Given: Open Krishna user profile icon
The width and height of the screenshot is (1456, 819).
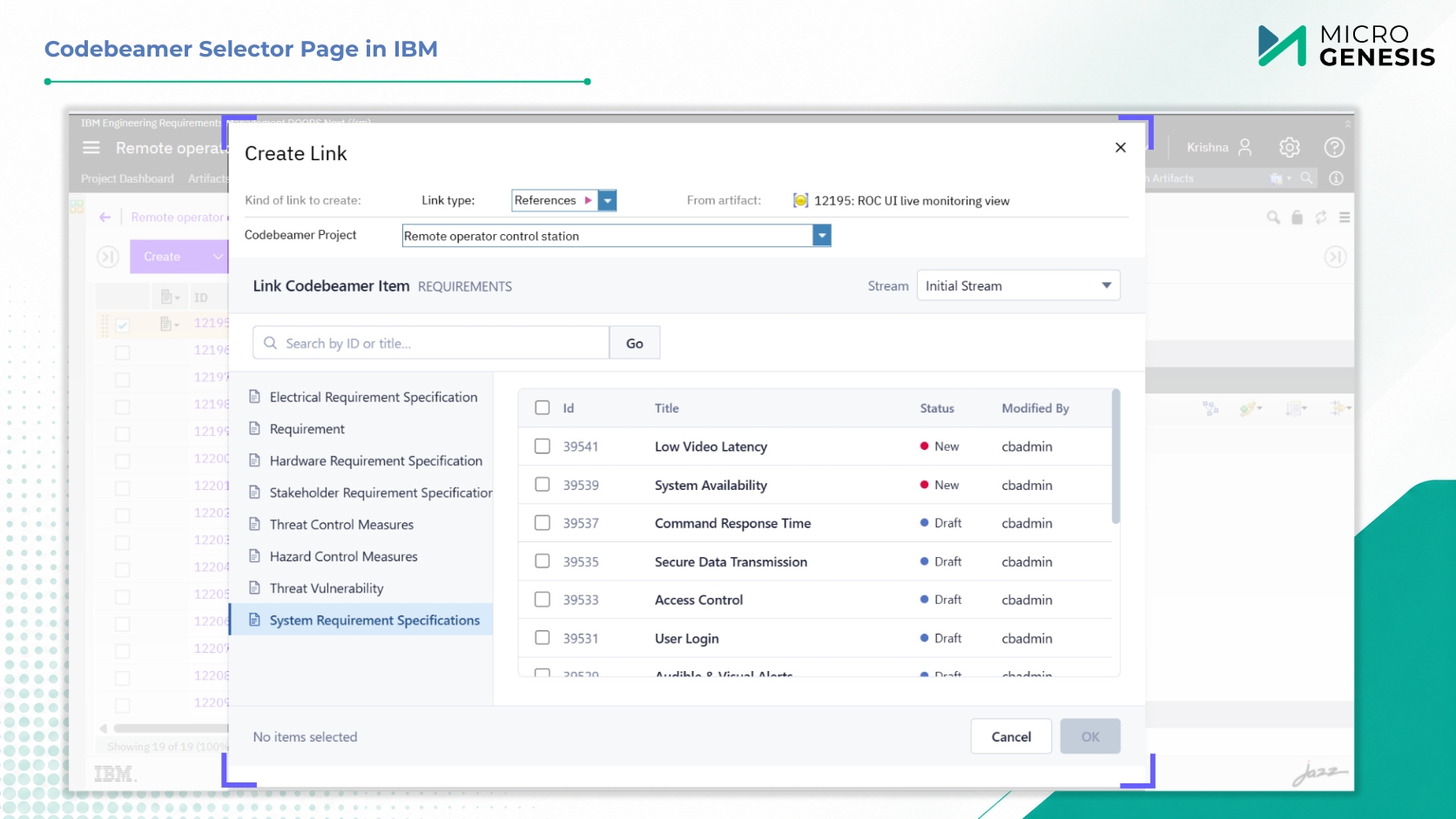Looking at the screenshot, I should coord(1245,147).
